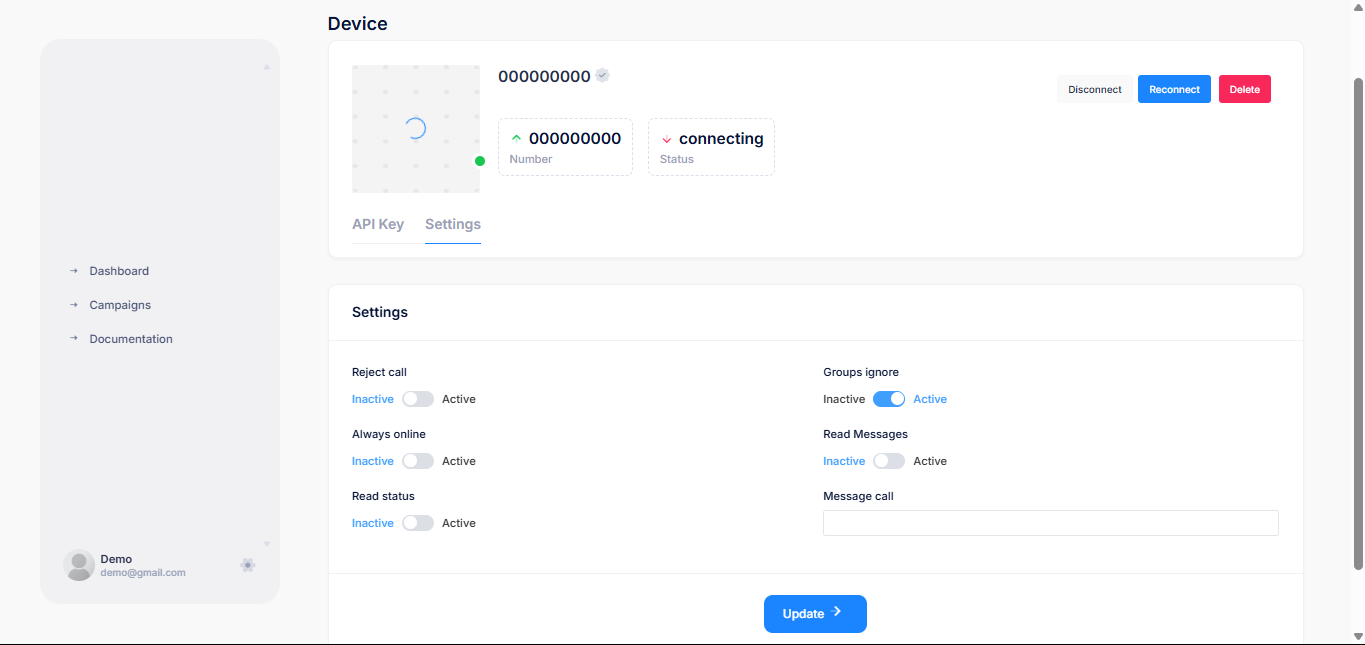This screenshot has width=1365, height=645.
Task: Open Campaigns from the sidebar
Action: tap(120, 305)
